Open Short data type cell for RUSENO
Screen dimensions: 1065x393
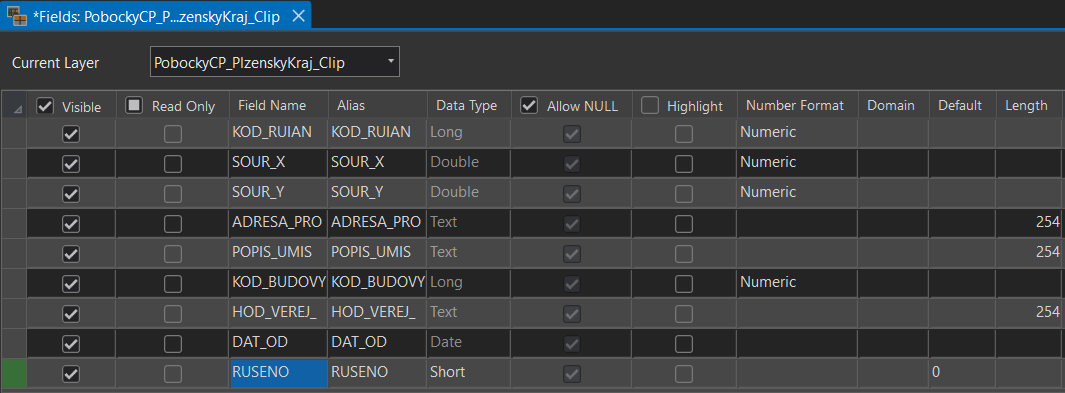(469, 373)
